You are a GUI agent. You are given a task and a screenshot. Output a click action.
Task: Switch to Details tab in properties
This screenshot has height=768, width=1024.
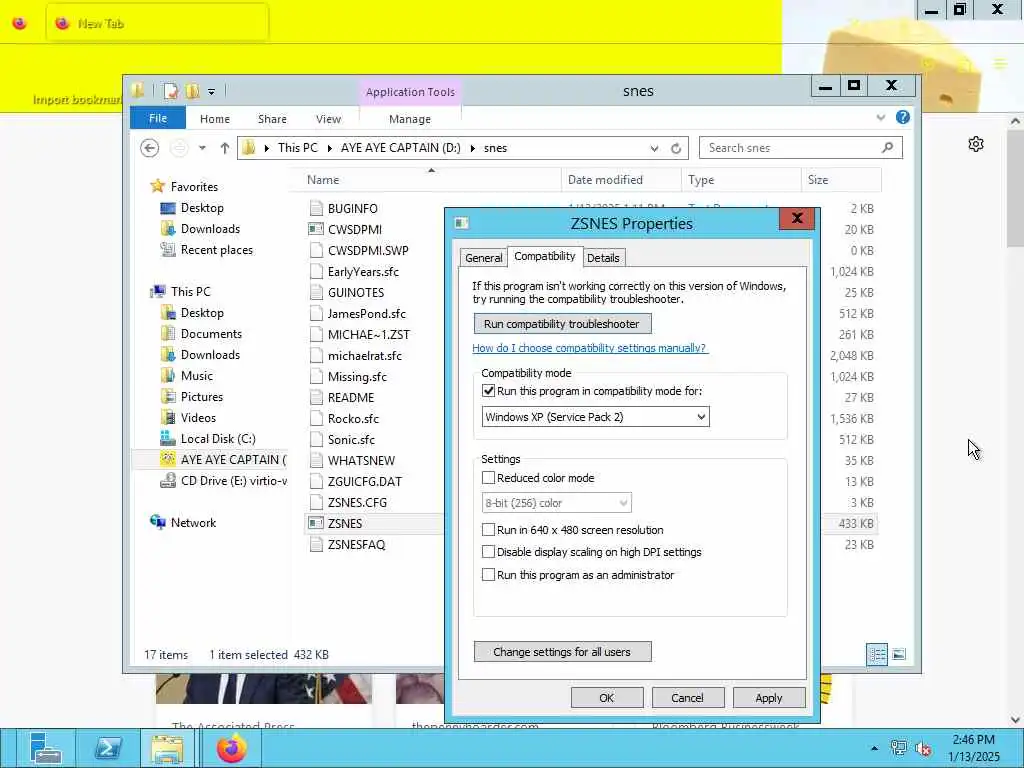[x=603, y=257]
